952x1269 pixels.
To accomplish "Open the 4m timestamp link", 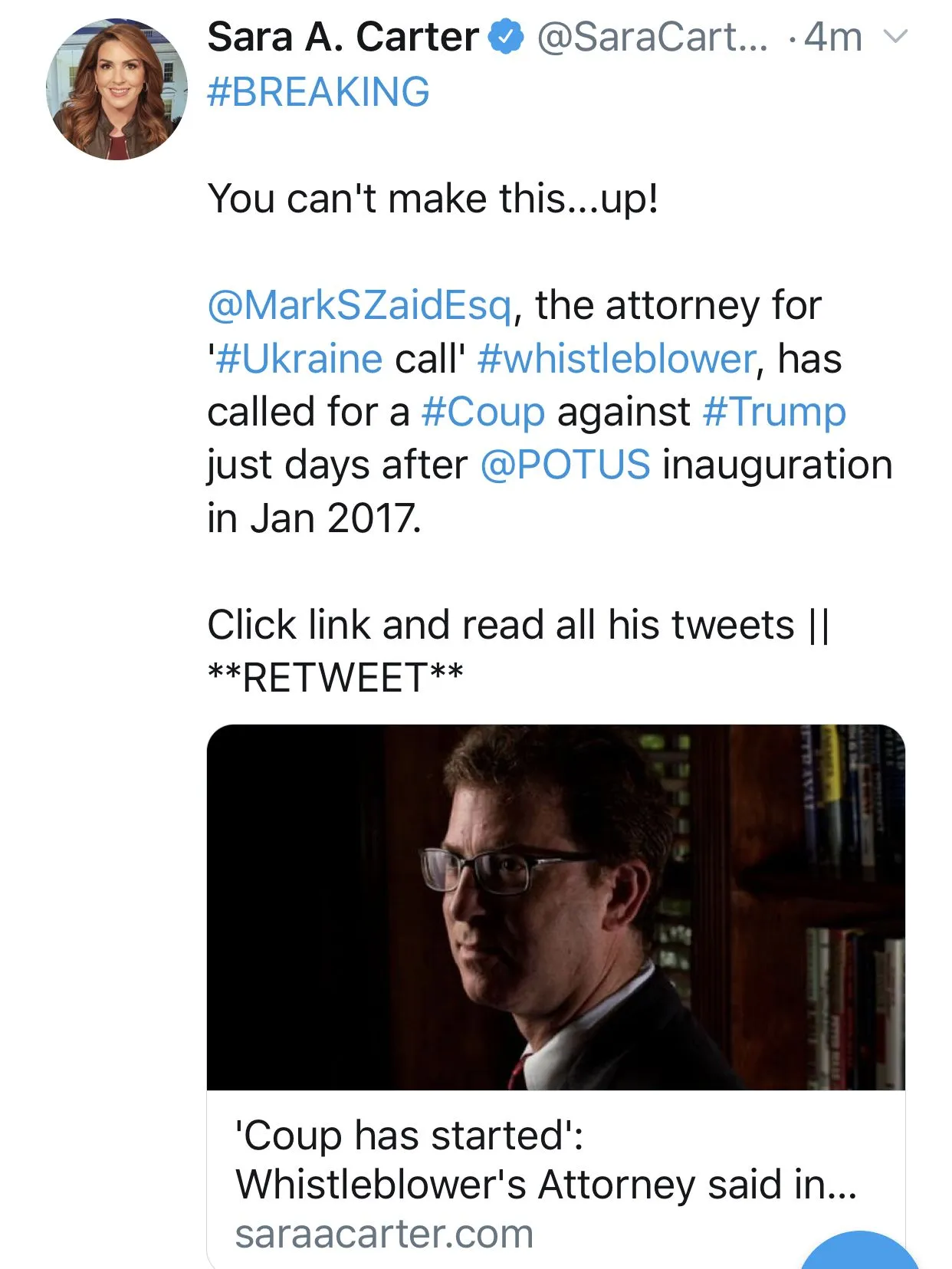I will point(832,37).
